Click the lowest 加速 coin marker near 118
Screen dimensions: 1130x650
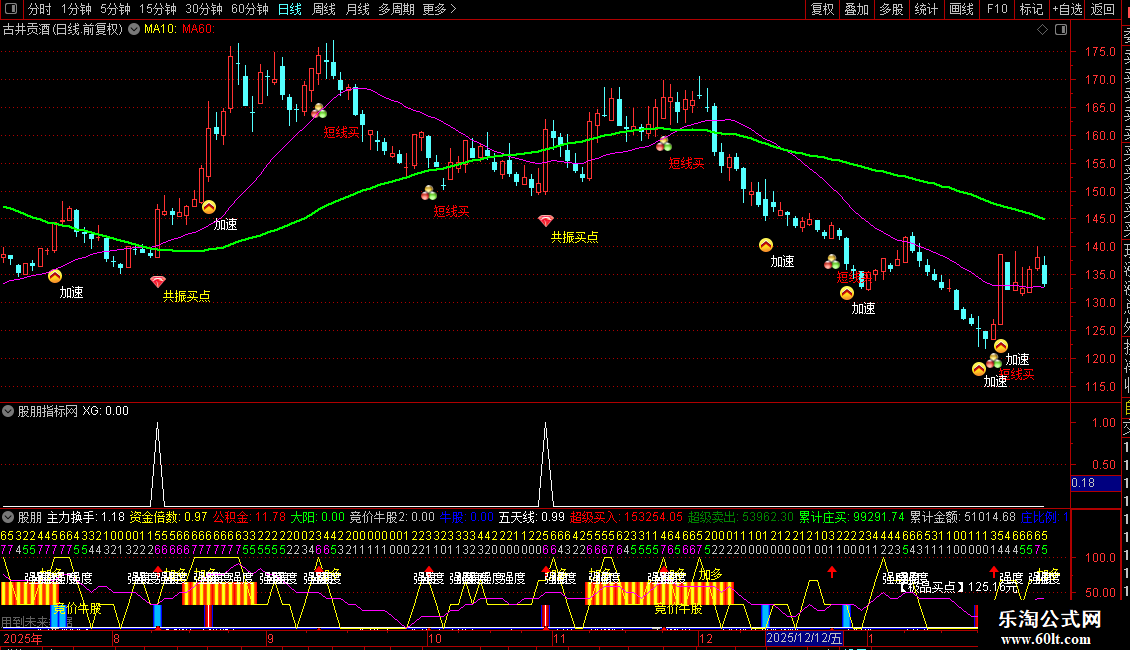tap(979, 370)
